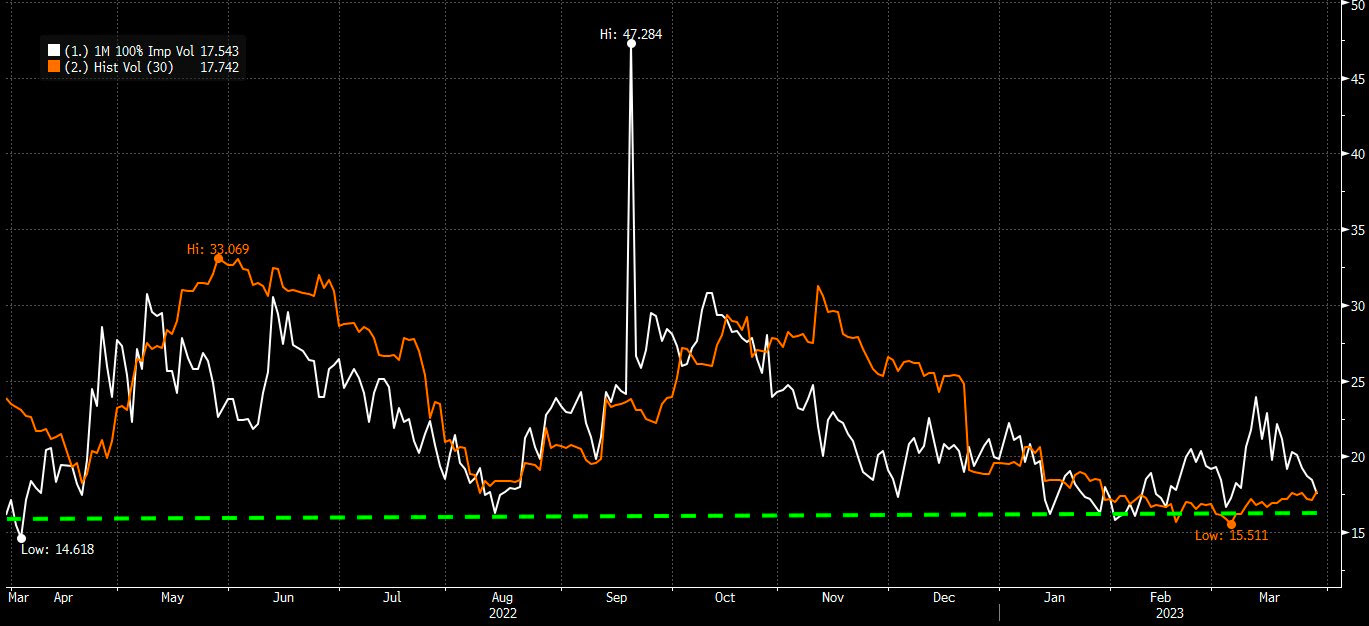Click the Feb month label on x-axis
Screen dimensions: 1369x626
[1161, 597]
